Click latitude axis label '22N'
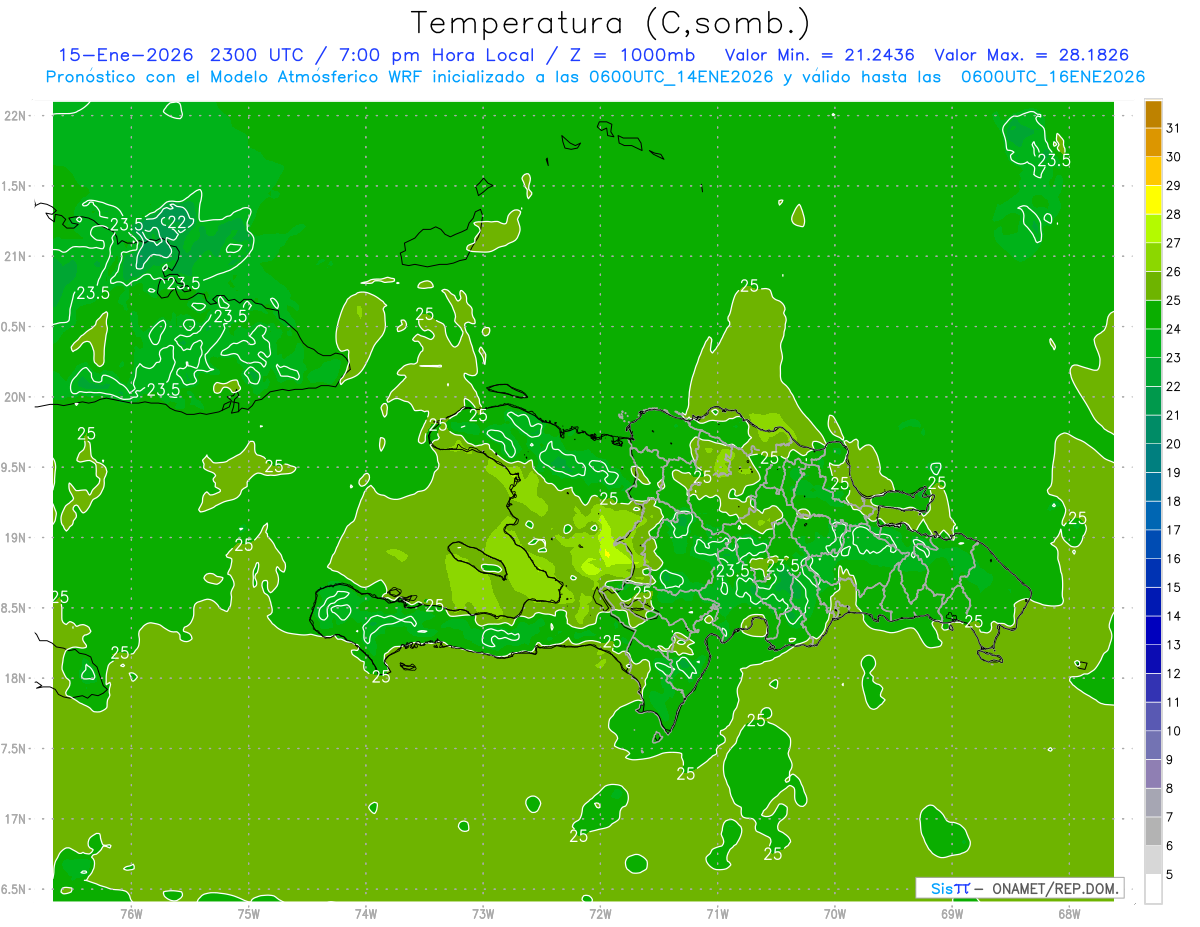Screen dimensions: 1200x927 [x=17, y=116]
